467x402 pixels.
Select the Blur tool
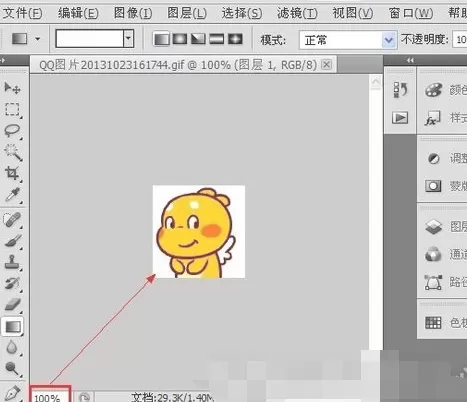click(x=12, y=348)
